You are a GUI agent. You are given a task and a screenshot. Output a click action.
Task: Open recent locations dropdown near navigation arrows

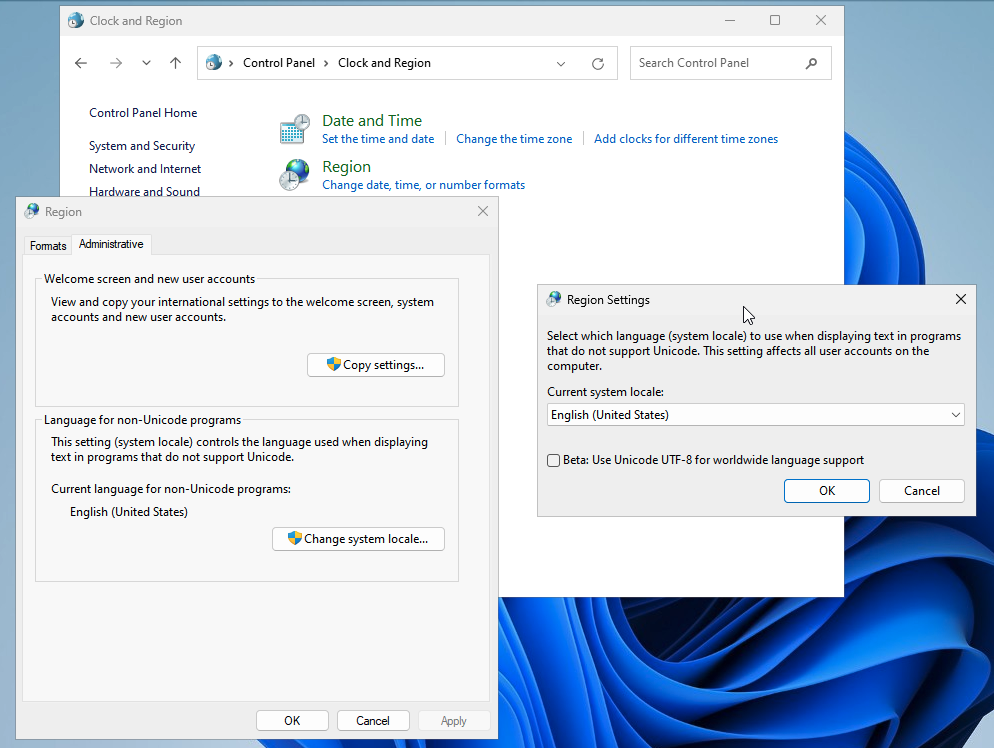pyautogui.click(x=146, y=63)
